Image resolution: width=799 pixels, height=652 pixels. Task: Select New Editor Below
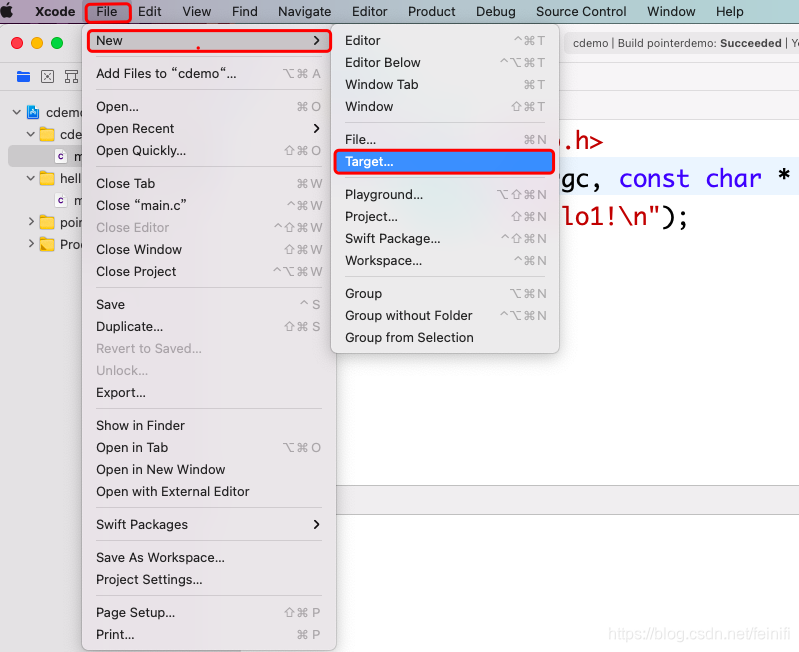(x=445, y=63)
